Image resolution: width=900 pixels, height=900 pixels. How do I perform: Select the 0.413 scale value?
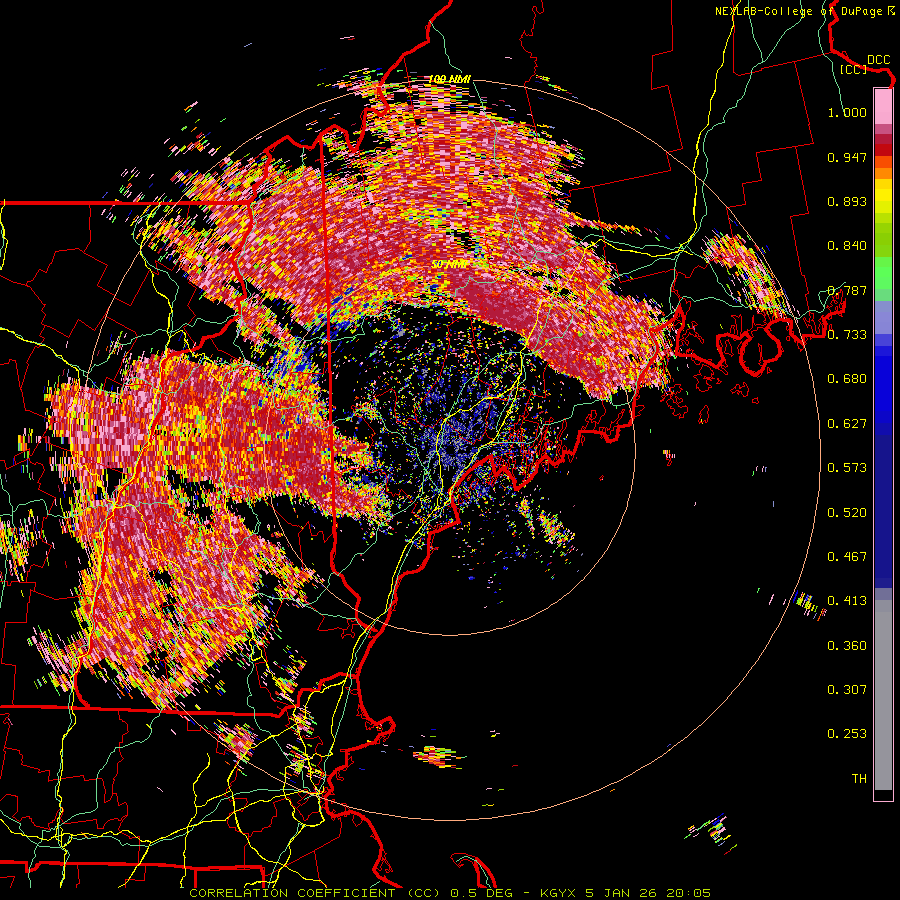847,601
